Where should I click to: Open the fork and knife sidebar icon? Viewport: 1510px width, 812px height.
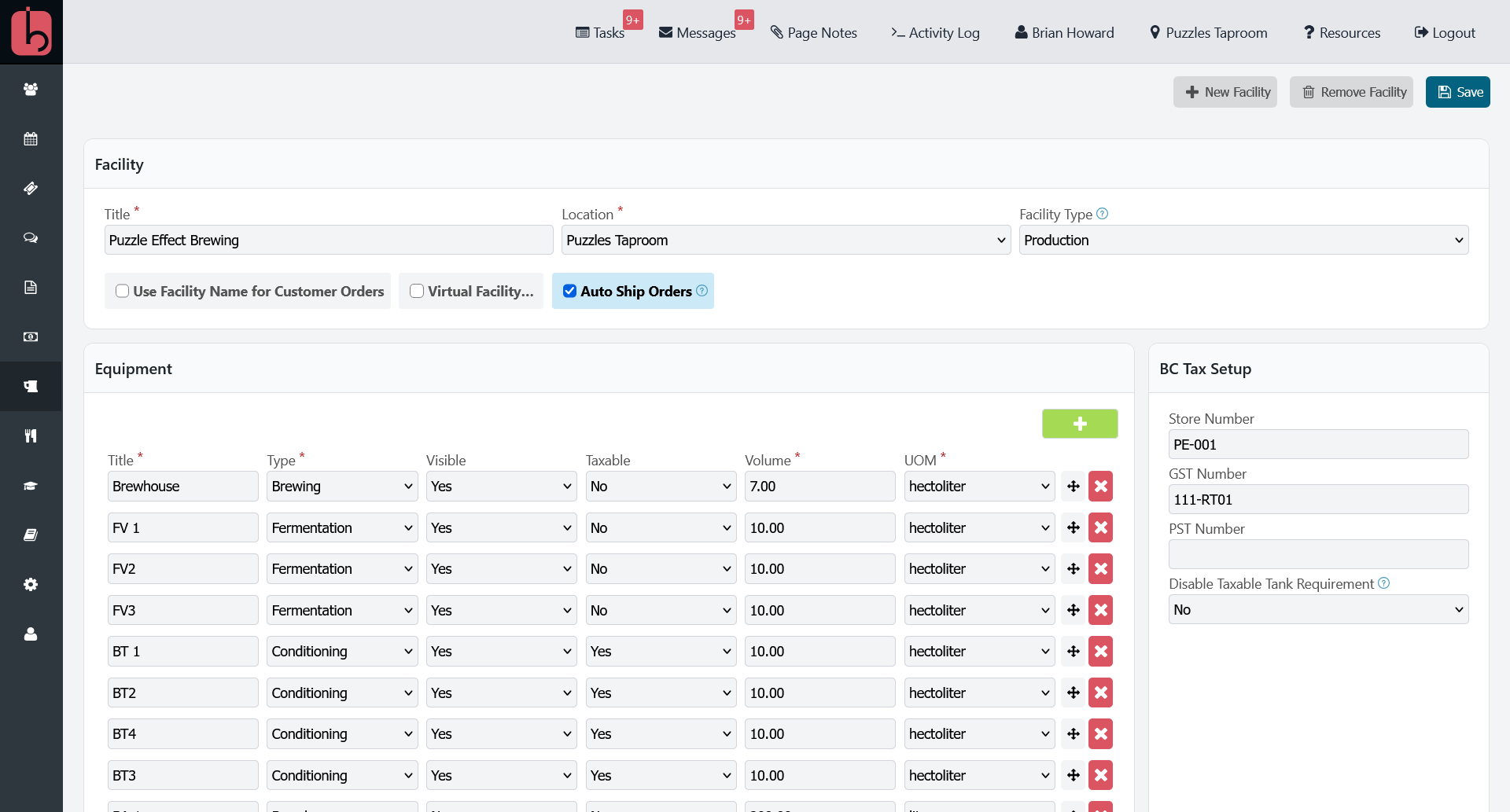(x=31, y=436)
